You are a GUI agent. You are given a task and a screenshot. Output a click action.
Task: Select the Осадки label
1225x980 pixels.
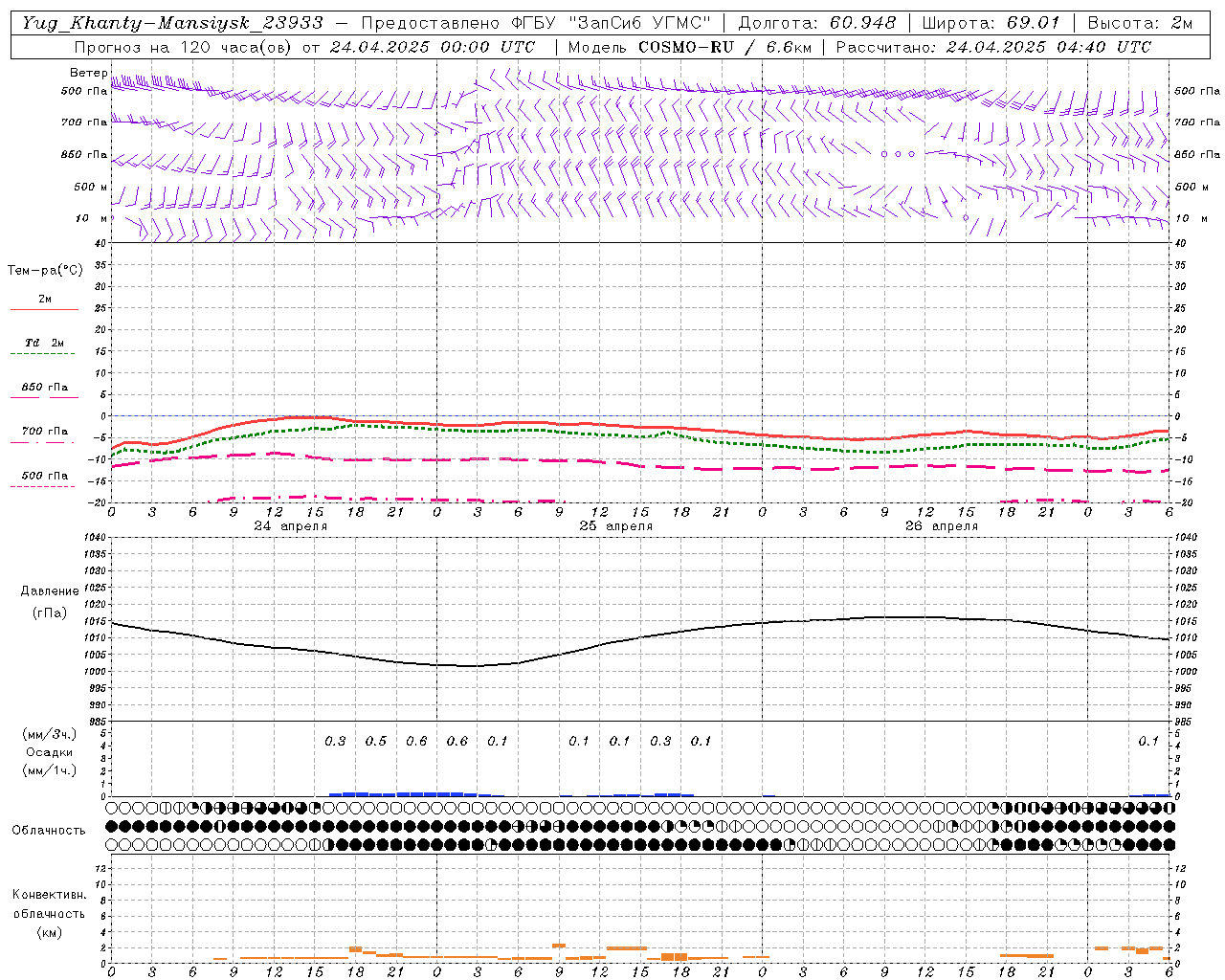[50, 752]
